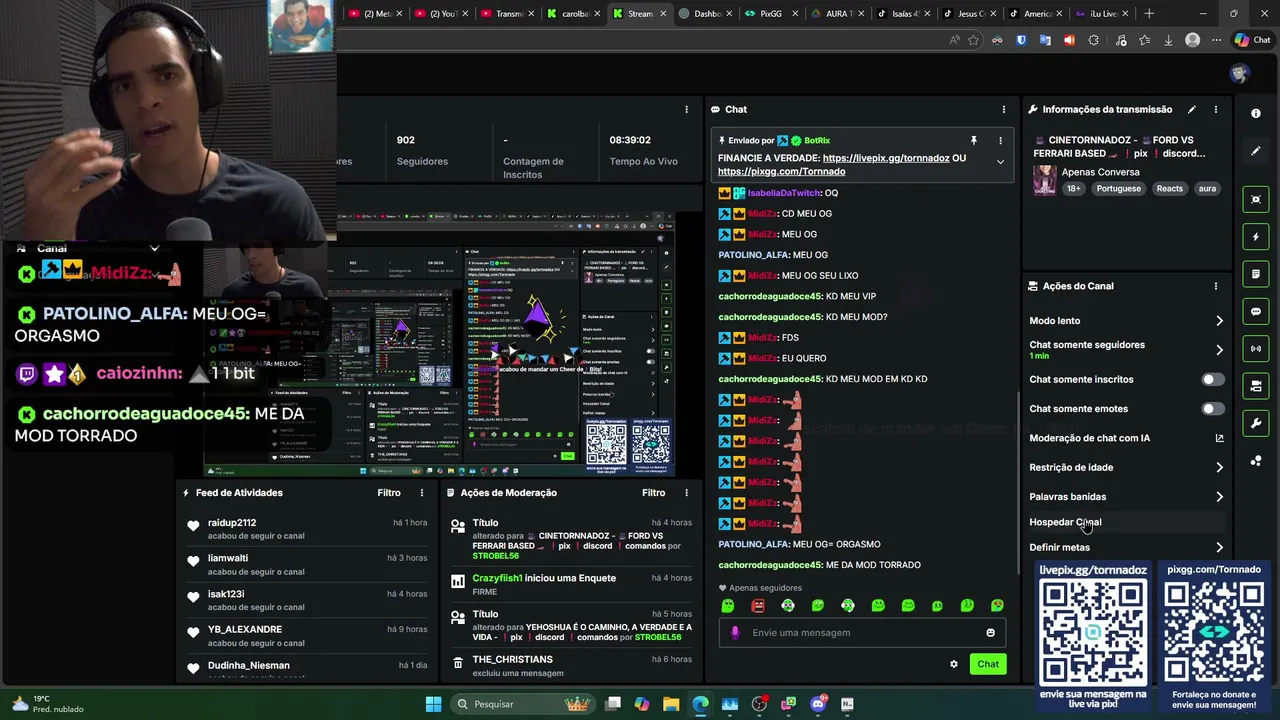Open Discord from the taskbar

(818, 704)
